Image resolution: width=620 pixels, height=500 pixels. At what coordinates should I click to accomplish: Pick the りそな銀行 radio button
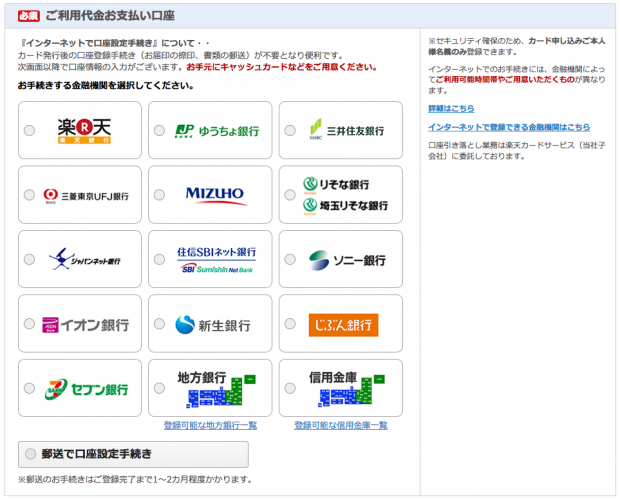(290, 195)
